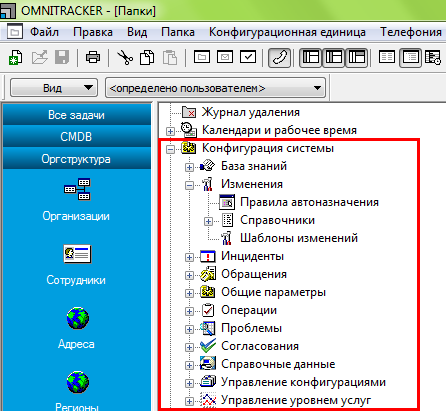446x411 pixels.
Task: Open the Файл menu
Action: click(44, 32)
